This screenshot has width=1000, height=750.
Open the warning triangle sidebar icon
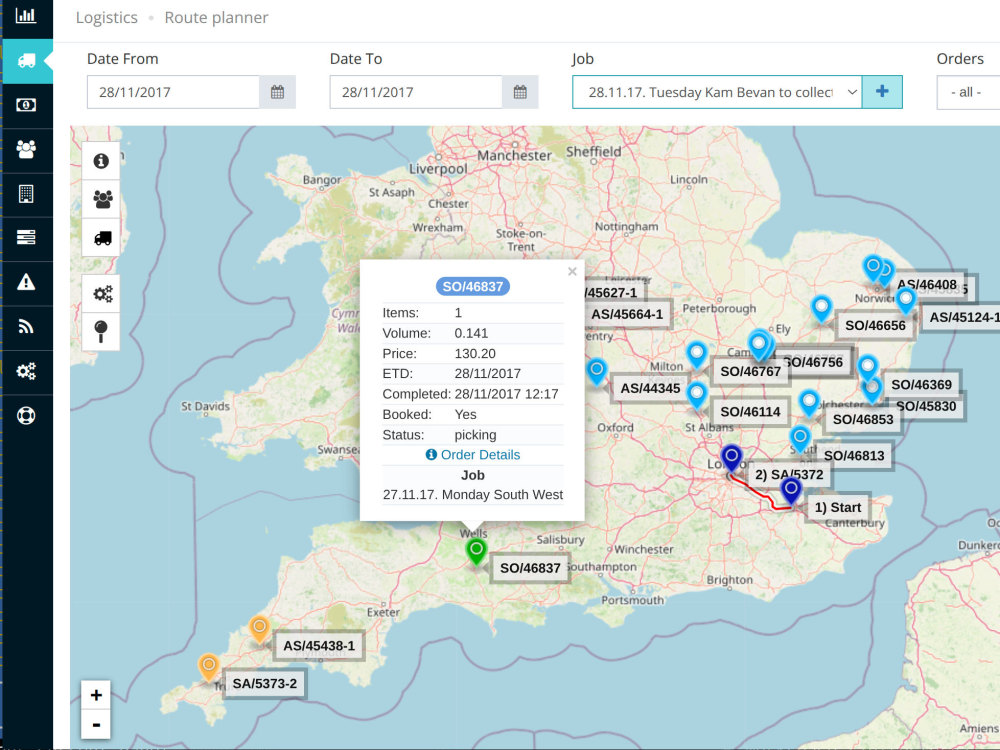26,282
